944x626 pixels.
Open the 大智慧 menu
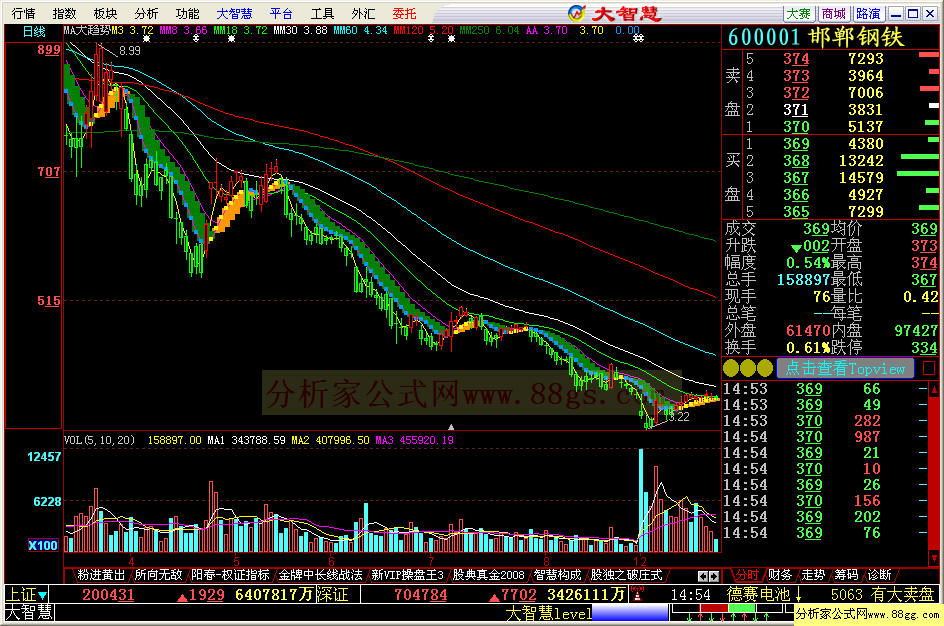point(234,13)
